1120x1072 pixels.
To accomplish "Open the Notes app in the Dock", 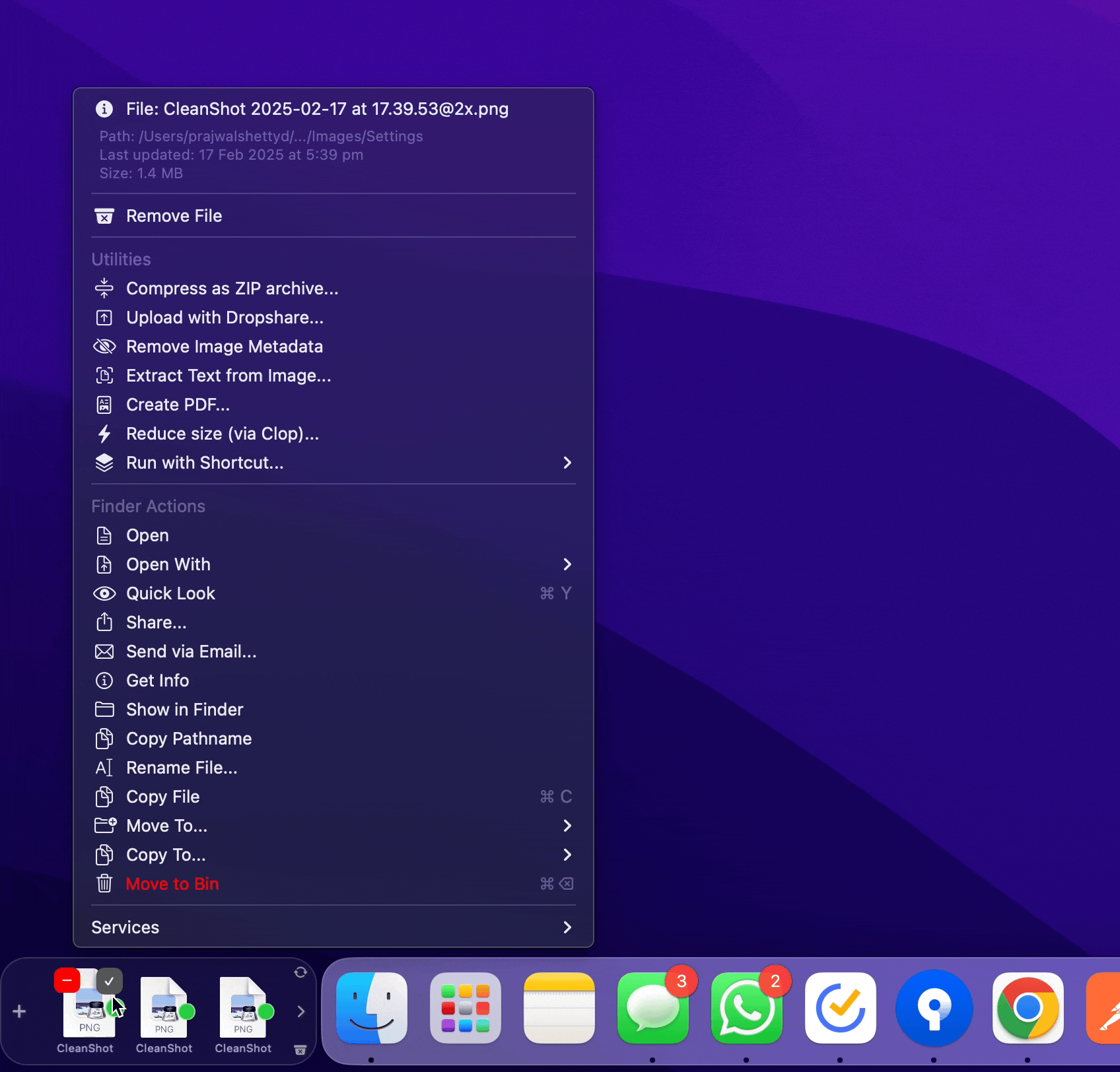I will [559, 1008].
